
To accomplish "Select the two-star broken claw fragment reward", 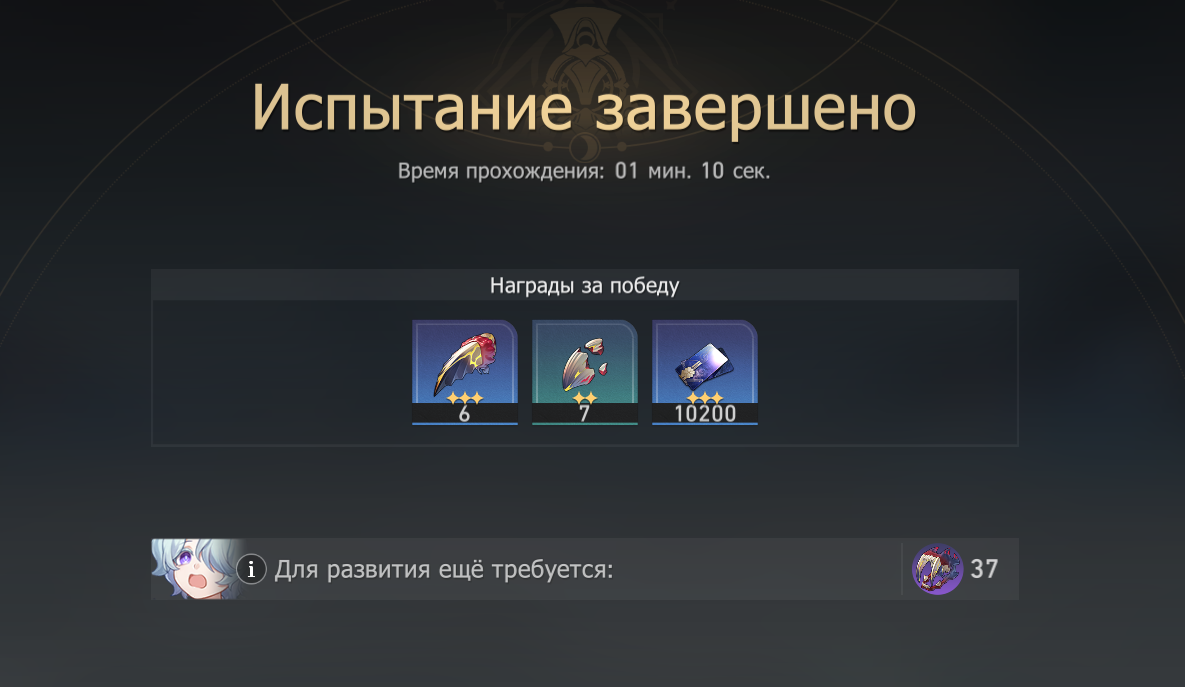I will tap(585, 372).
